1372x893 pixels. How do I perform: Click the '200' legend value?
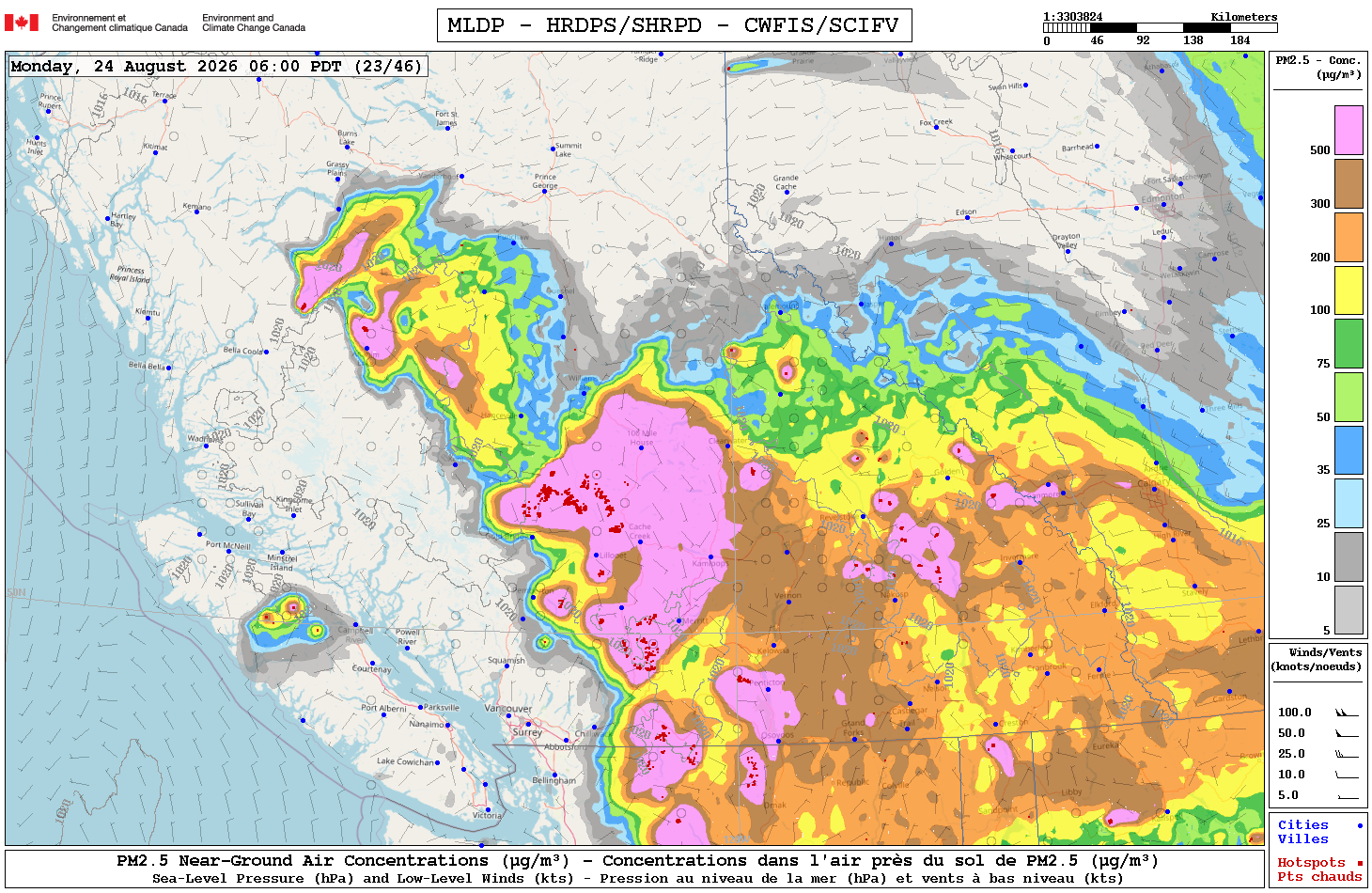tap(1319, 258)
